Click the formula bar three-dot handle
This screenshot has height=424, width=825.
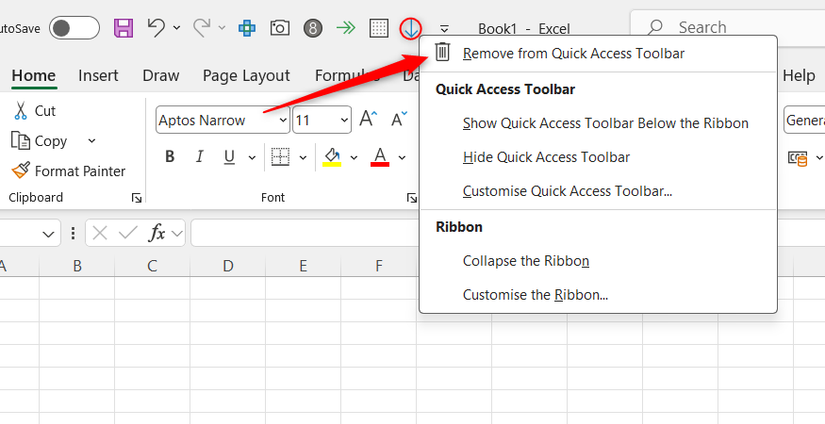[73, 233]
